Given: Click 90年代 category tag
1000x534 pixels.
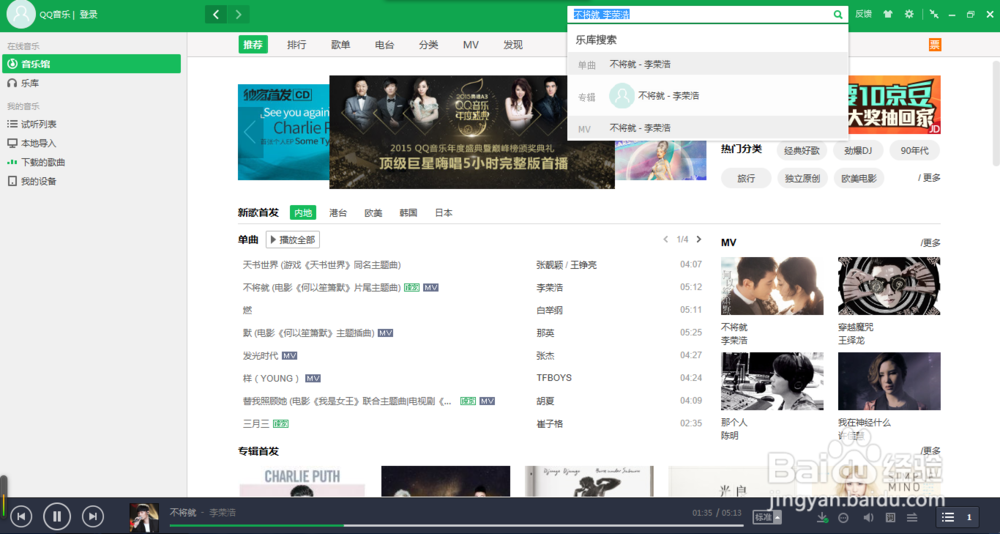Looking at the screenshot, I should [x=915, y=151].
